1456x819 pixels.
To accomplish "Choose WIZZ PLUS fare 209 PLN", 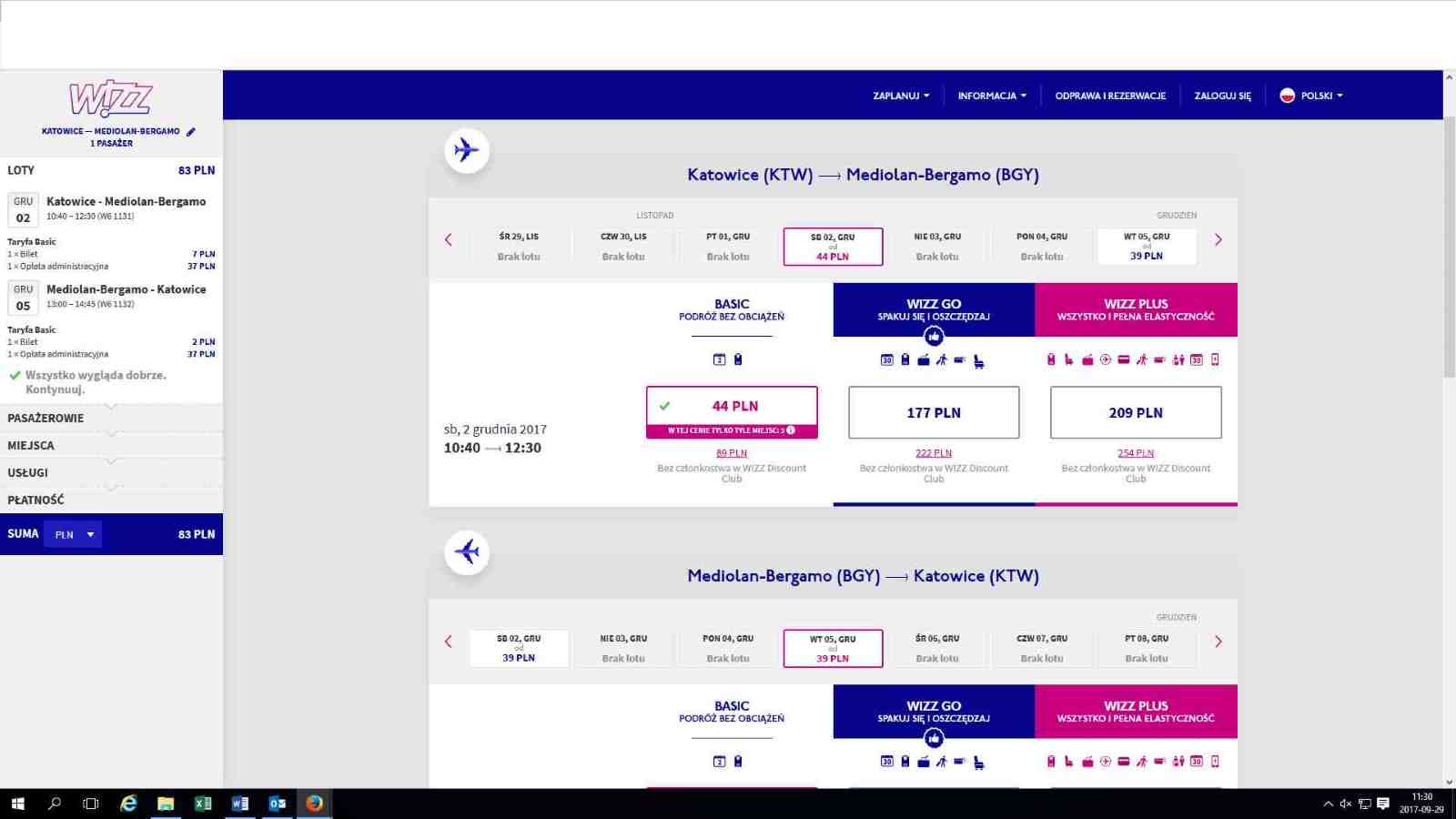I will pos(1136,412).
